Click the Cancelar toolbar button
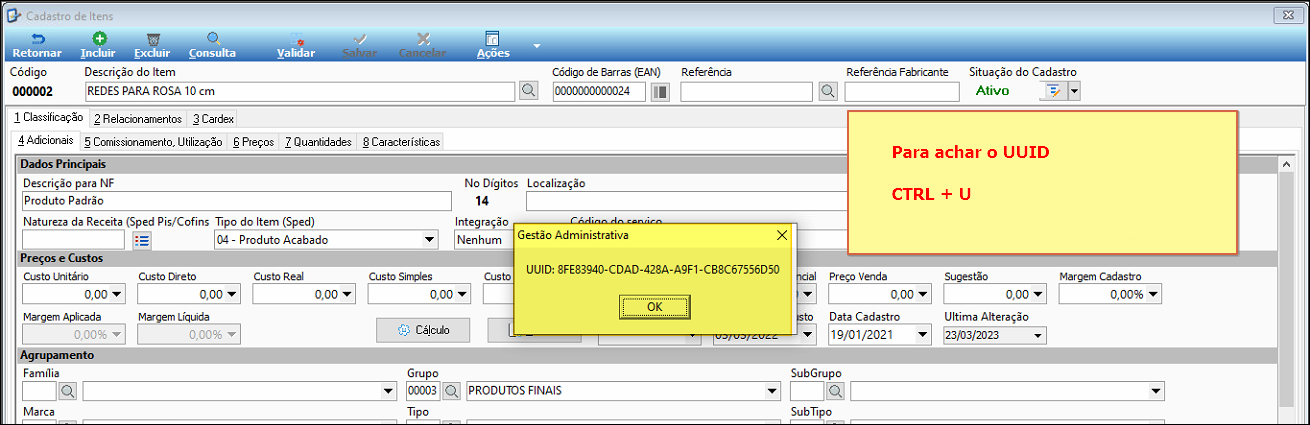 tap(422, 45)
